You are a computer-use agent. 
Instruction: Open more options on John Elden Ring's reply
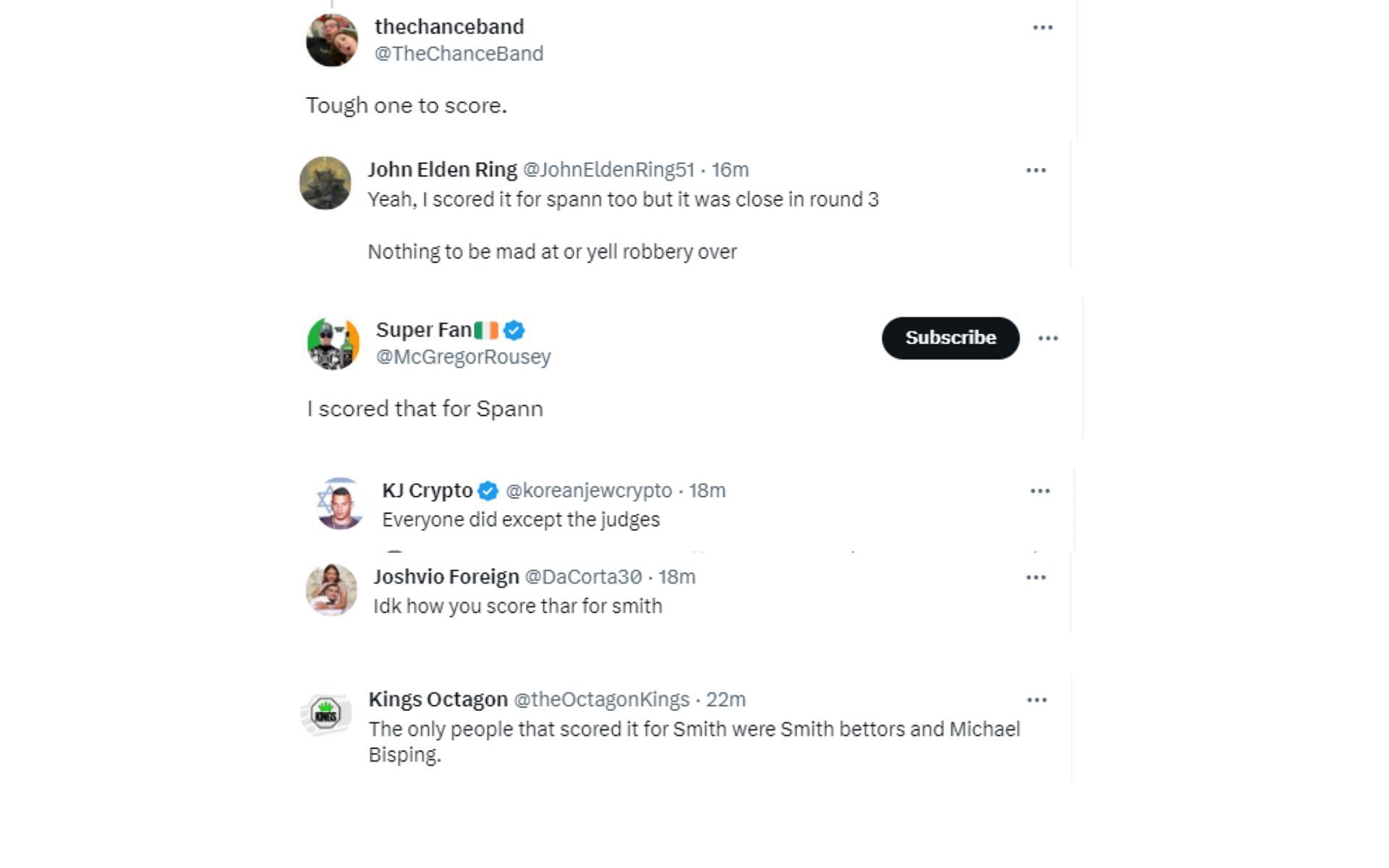click(x=1036, y=170)
